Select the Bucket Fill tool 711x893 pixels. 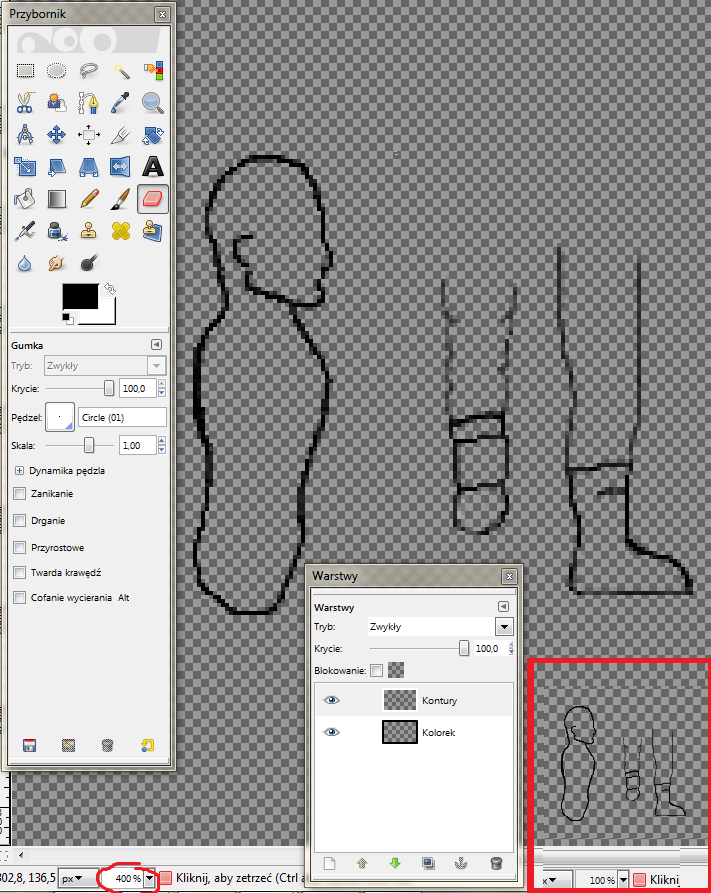tap(25, 198)
